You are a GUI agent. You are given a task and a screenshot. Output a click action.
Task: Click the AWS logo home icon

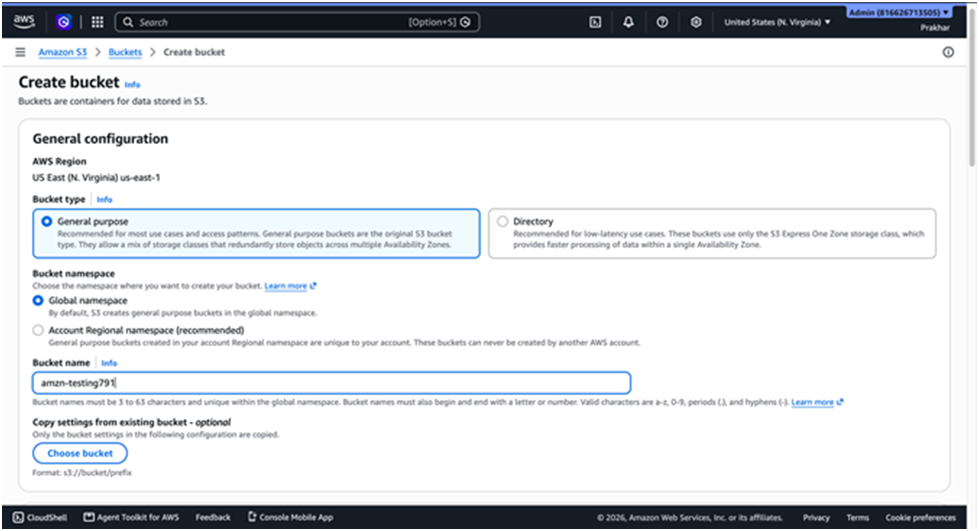pyautogui.click(x=24, y=21)
